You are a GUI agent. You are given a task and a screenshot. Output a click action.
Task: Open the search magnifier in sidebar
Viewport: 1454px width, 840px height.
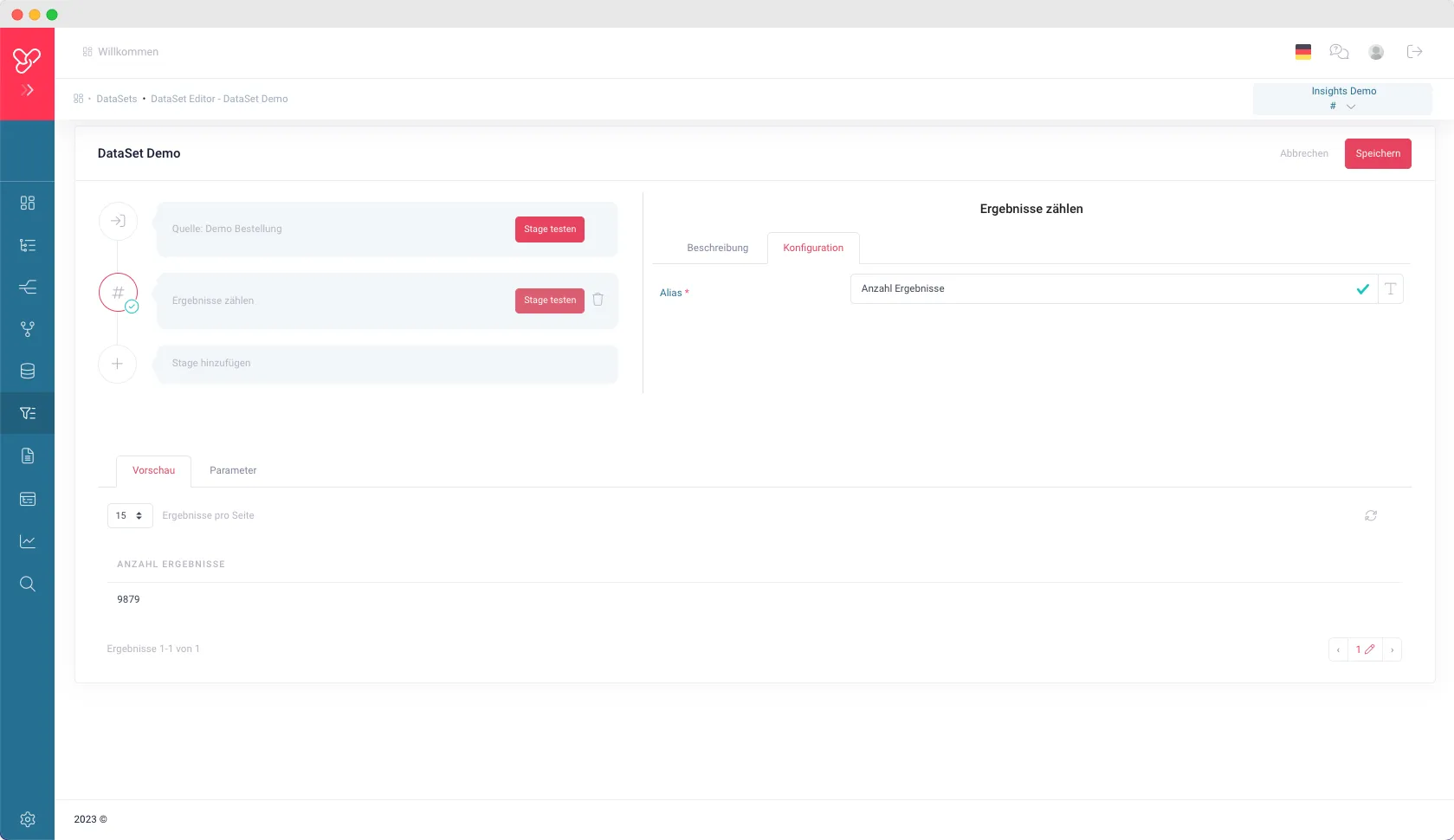(x=28, y=584)
